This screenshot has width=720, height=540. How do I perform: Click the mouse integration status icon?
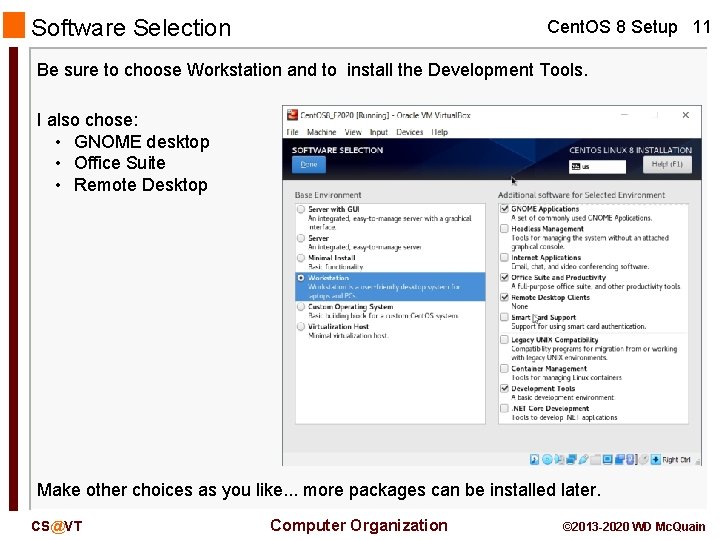tap(644, 460)
